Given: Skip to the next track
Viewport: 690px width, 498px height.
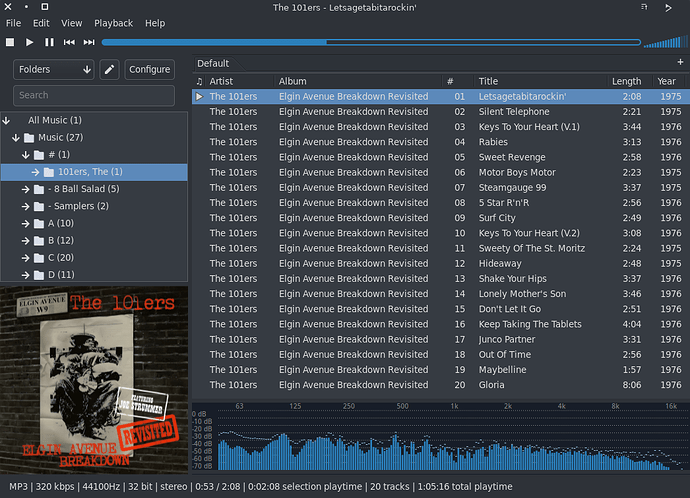Looking at the screenshot, I should tap(89, 42).
